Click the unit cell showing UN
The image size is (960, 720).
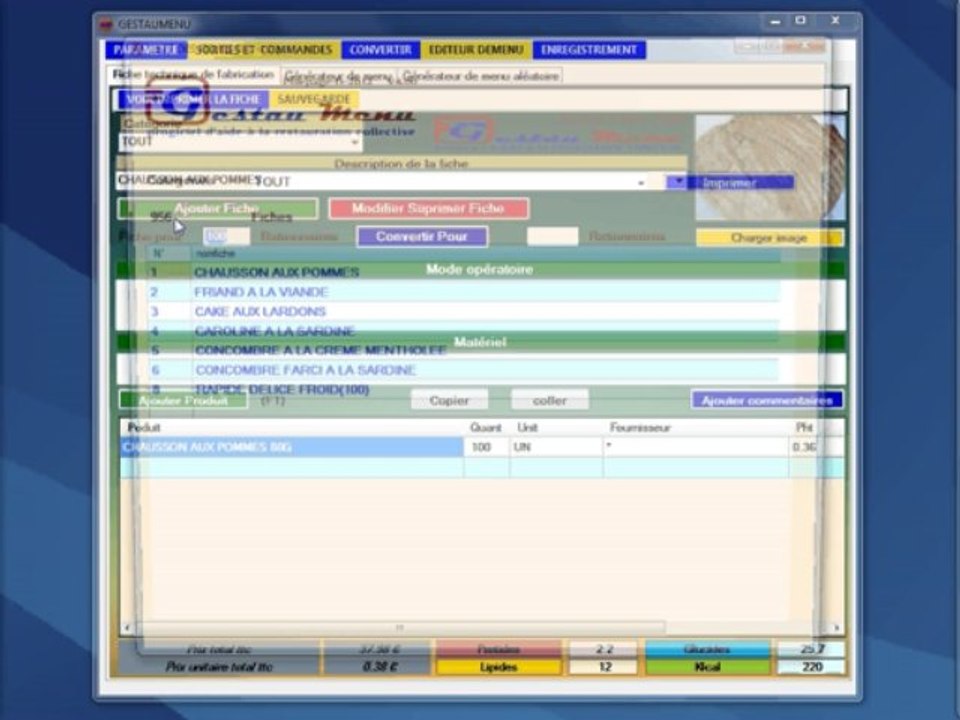556,447
